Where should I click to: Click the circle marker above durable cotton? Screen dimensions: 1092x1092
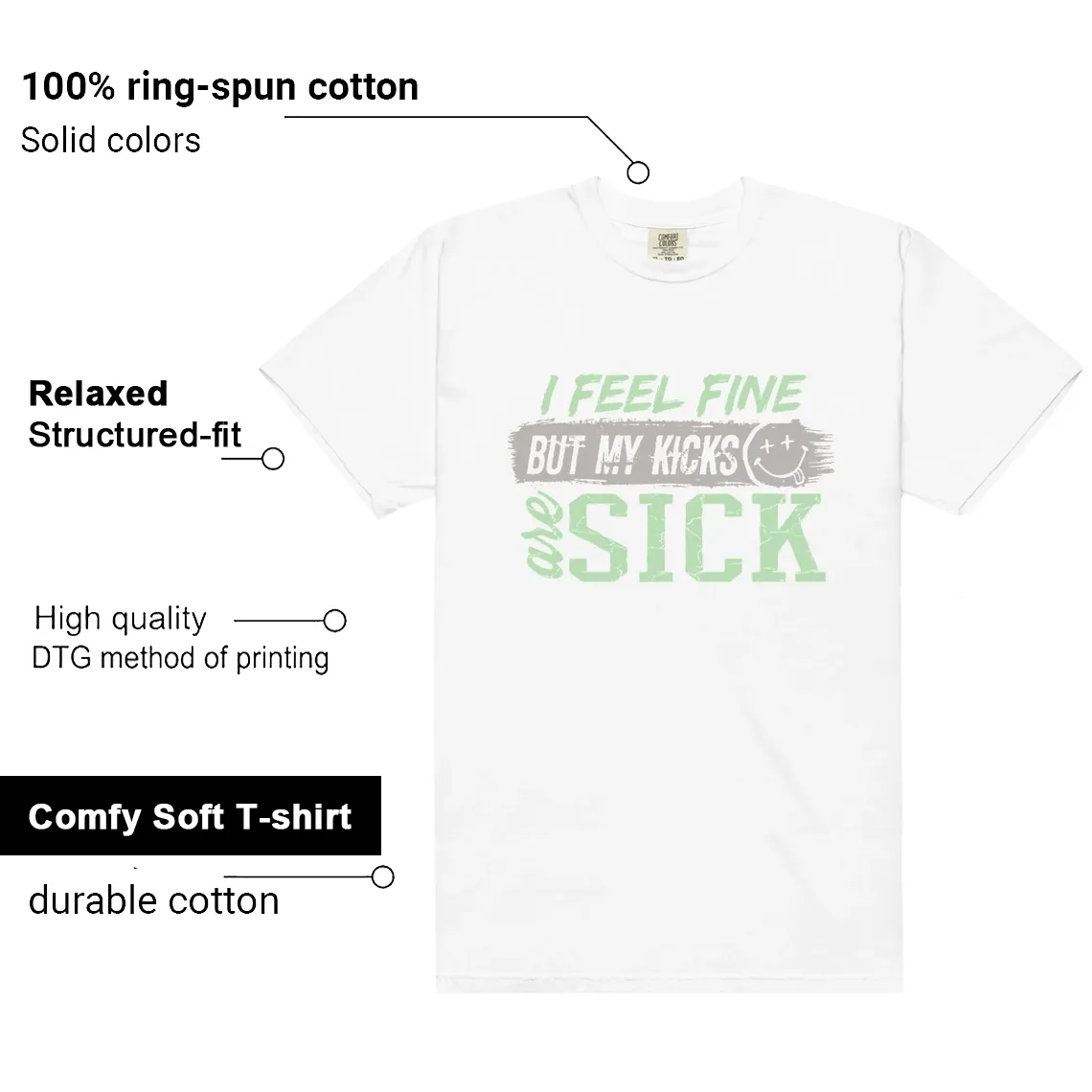pyautogui.click(x=383, y=876)
